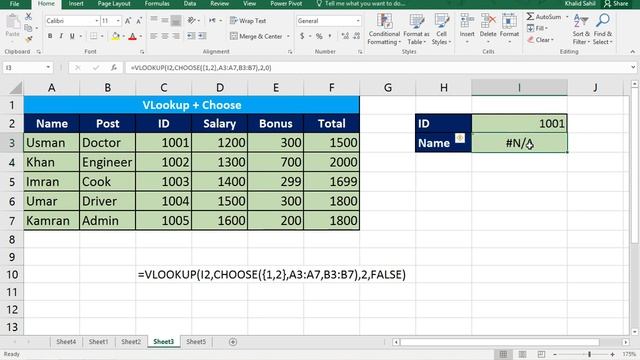This screenshot has height=360, width=640.
Task: Click the Cut scissors icon
Action: pyautogui.click(x=28, y=17)
